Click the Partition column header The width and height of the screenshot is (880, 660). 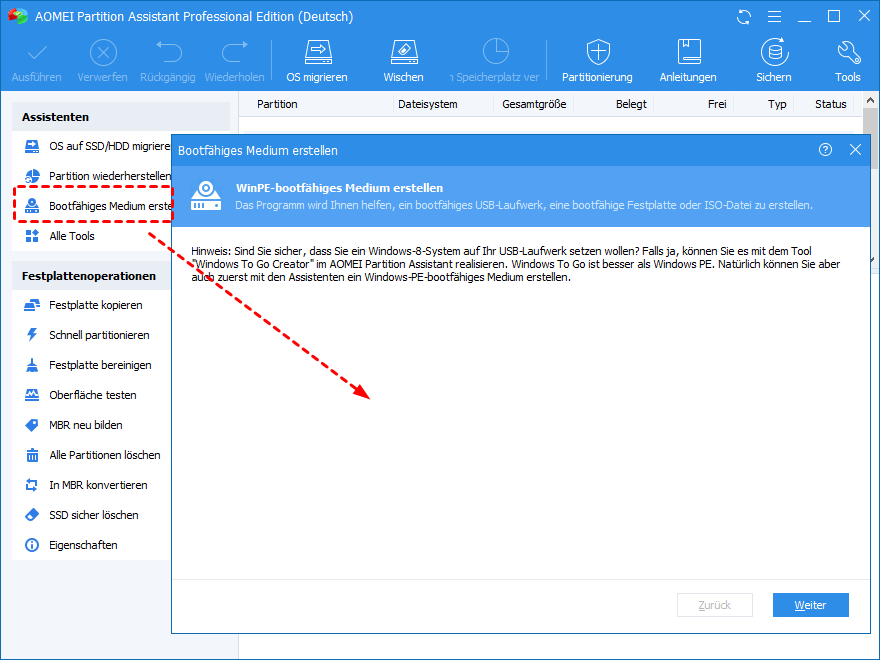(277, 104)
